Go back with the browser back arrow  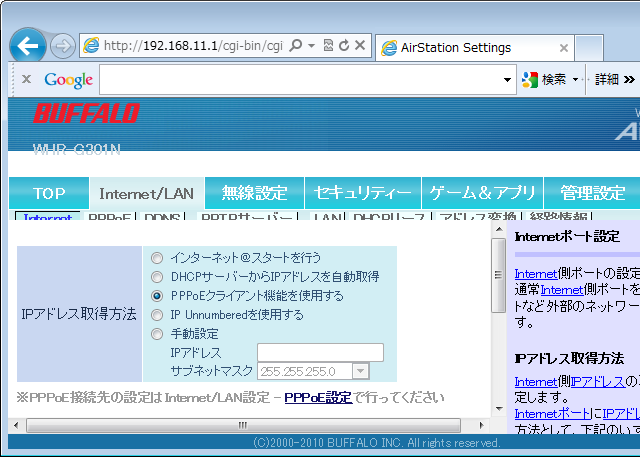click(x=28, y=45)
